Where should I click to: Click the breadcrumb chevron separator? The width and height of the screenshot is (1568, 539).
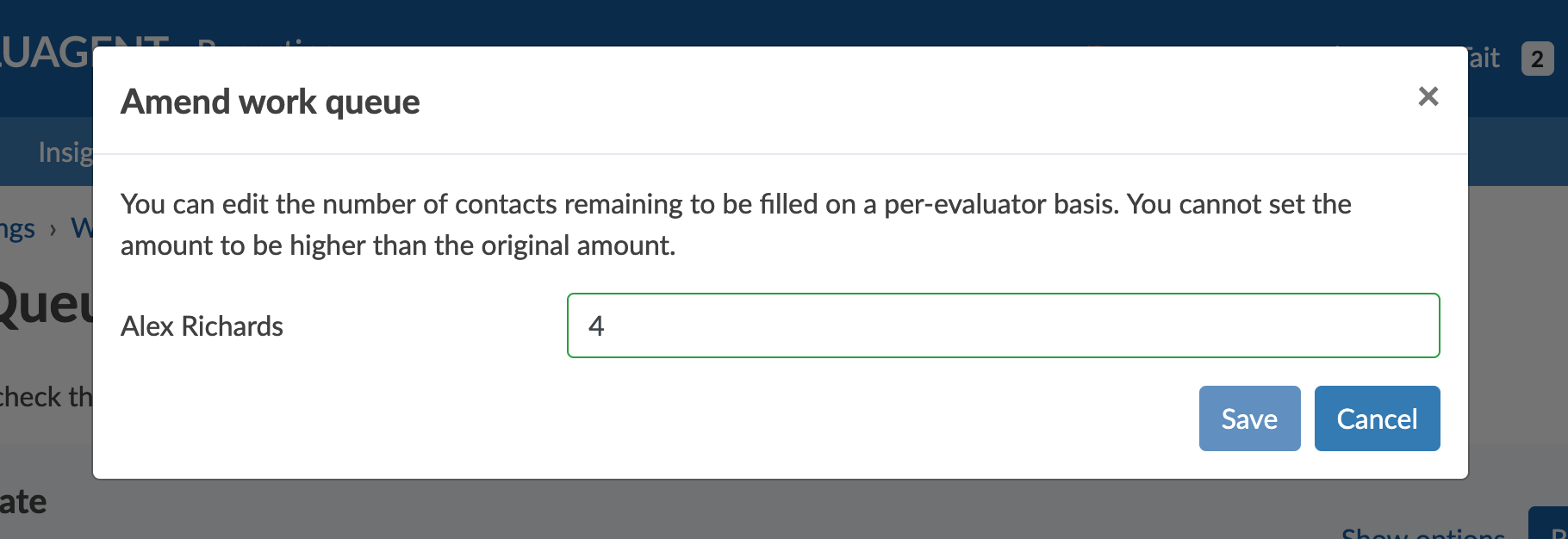(x=52, y=229)
